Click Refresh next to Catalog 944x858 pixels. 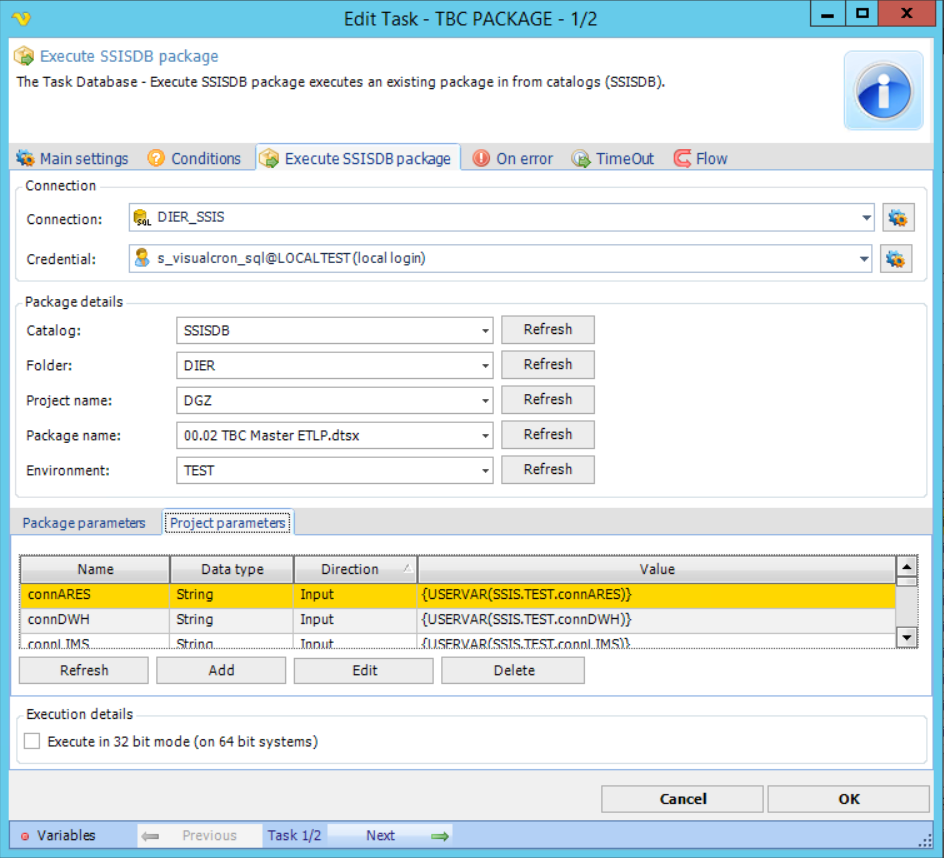click(548, 329)
